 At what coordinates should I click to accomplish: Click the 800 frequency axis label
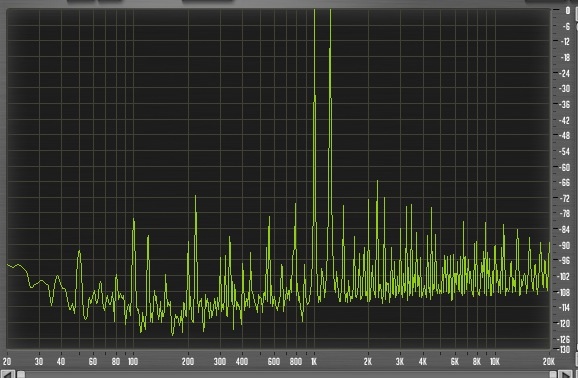pyautogui.click(x=296, y=361)
